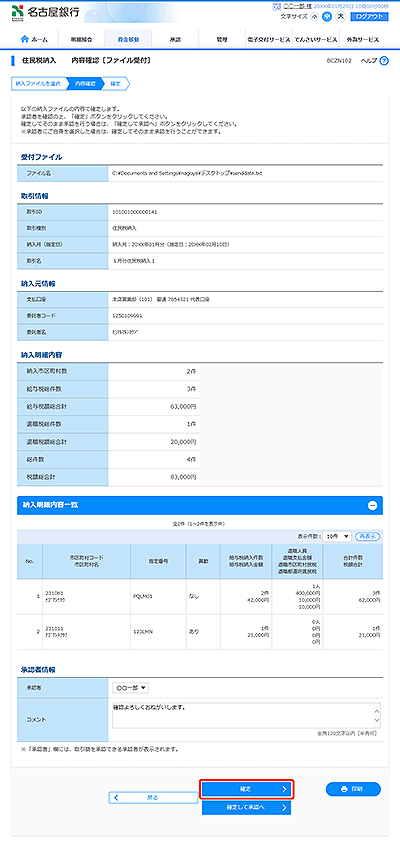The image size is (400, 851).
Task: Open the 表示件数 dropdown
Action: point(337,536)
